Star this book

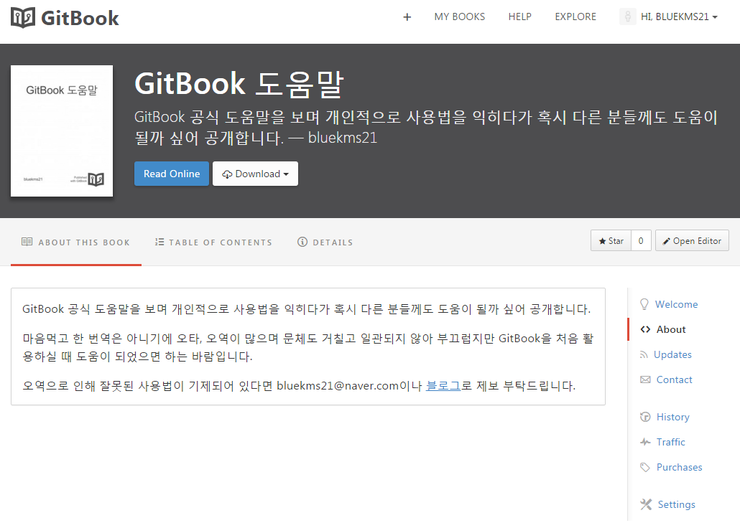(x=611, y=241)
